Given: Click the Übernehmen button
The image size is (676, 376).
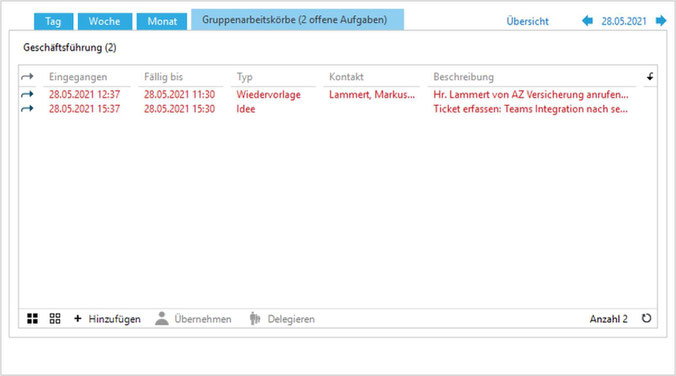Looking at the screenshot, I should pos(194,319).
